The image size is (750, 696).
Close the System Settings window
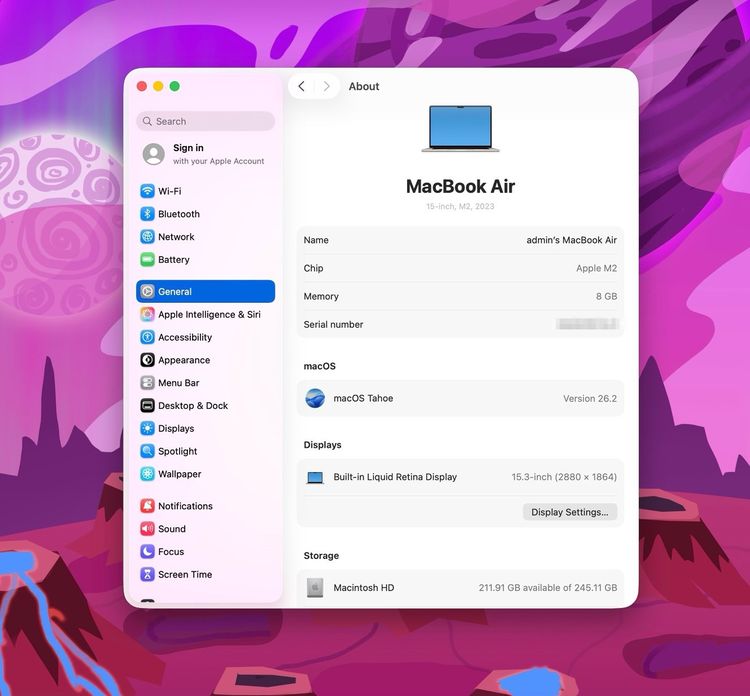[x=142, y=86]
